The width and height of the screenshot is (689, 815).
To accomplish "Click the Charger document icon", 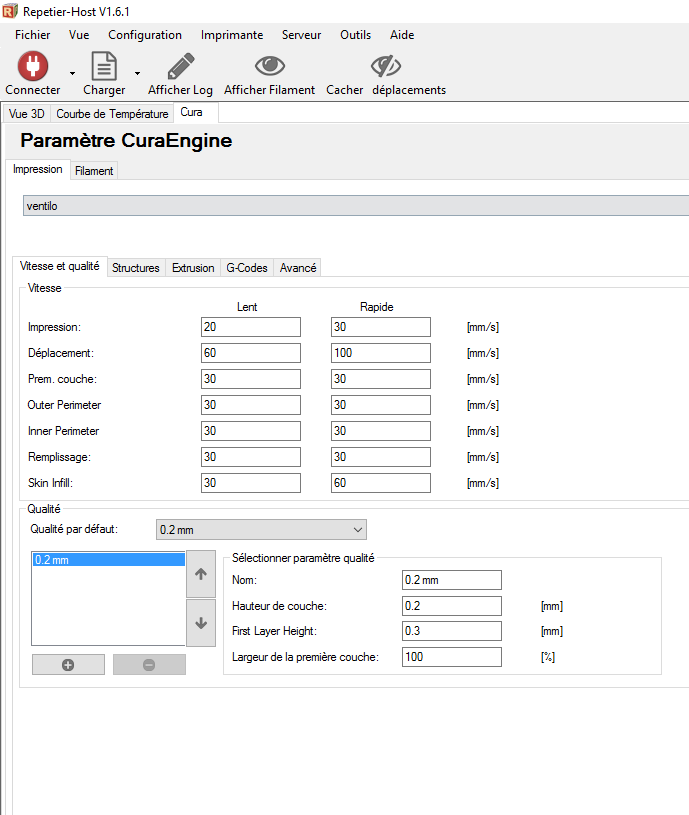I will 104,65.
